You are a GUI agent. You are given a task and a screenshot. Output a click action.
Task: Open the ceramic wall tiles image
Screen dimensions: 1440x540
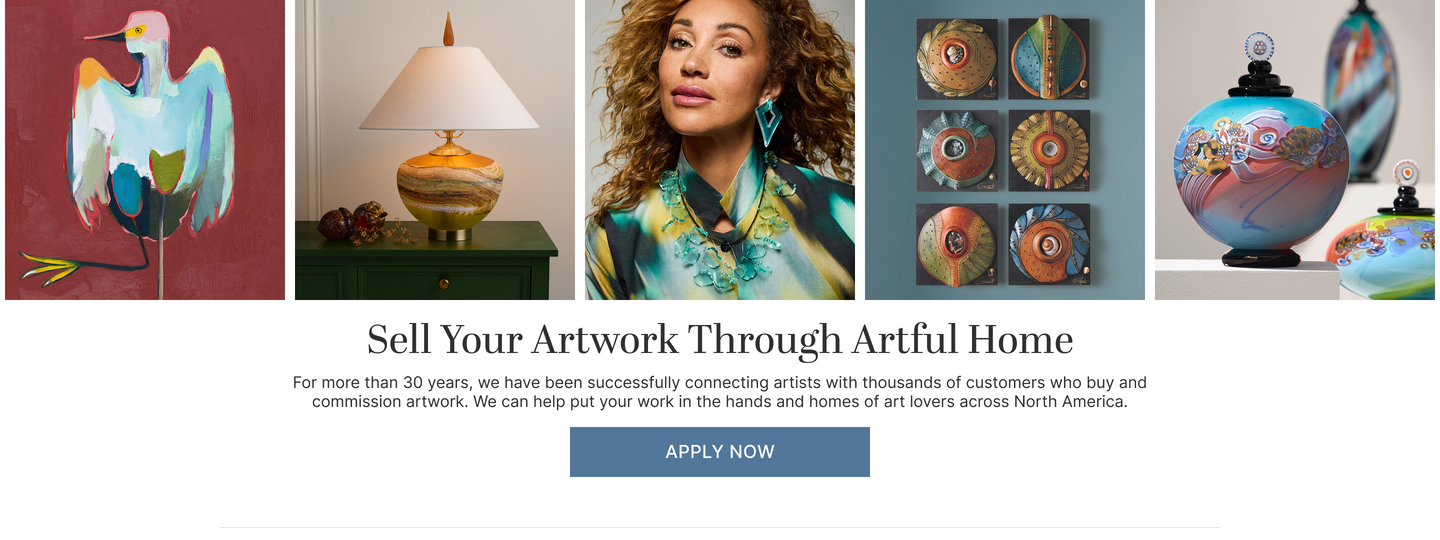[x=1005, y=150]
